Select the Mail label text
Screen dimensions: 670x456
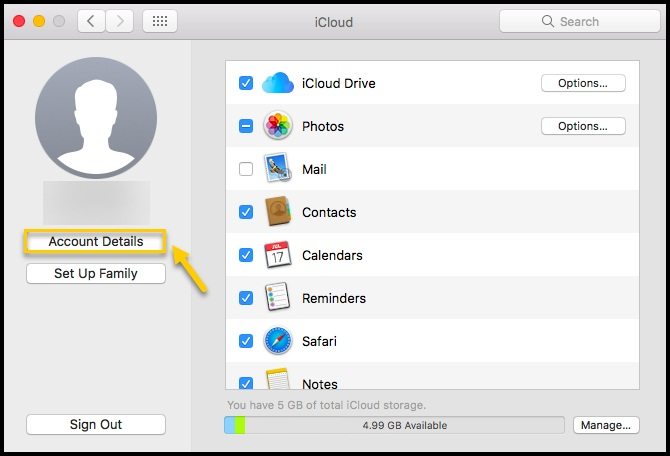[x=314, y=169]
